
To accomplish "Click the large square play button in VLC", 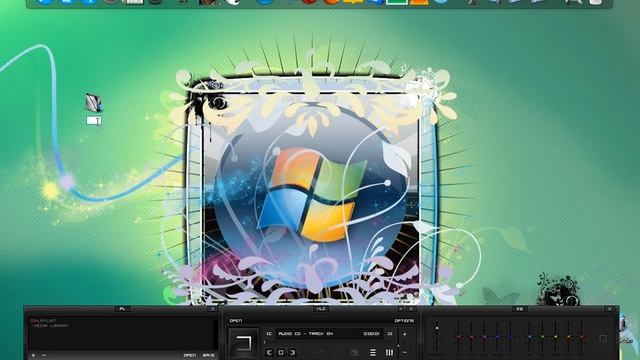I will pos(244,343).
